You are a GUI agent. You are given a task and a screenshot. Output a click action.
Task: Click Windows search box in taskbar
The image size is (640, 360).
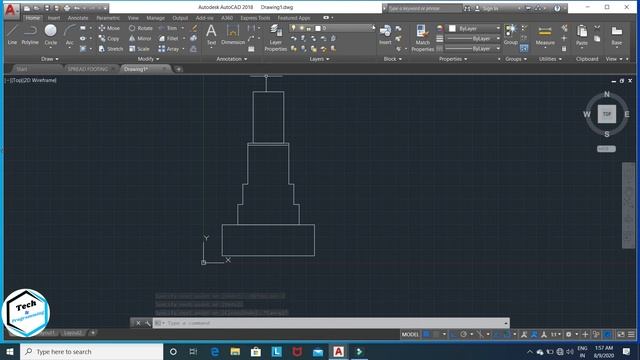[x=92, y=351]
